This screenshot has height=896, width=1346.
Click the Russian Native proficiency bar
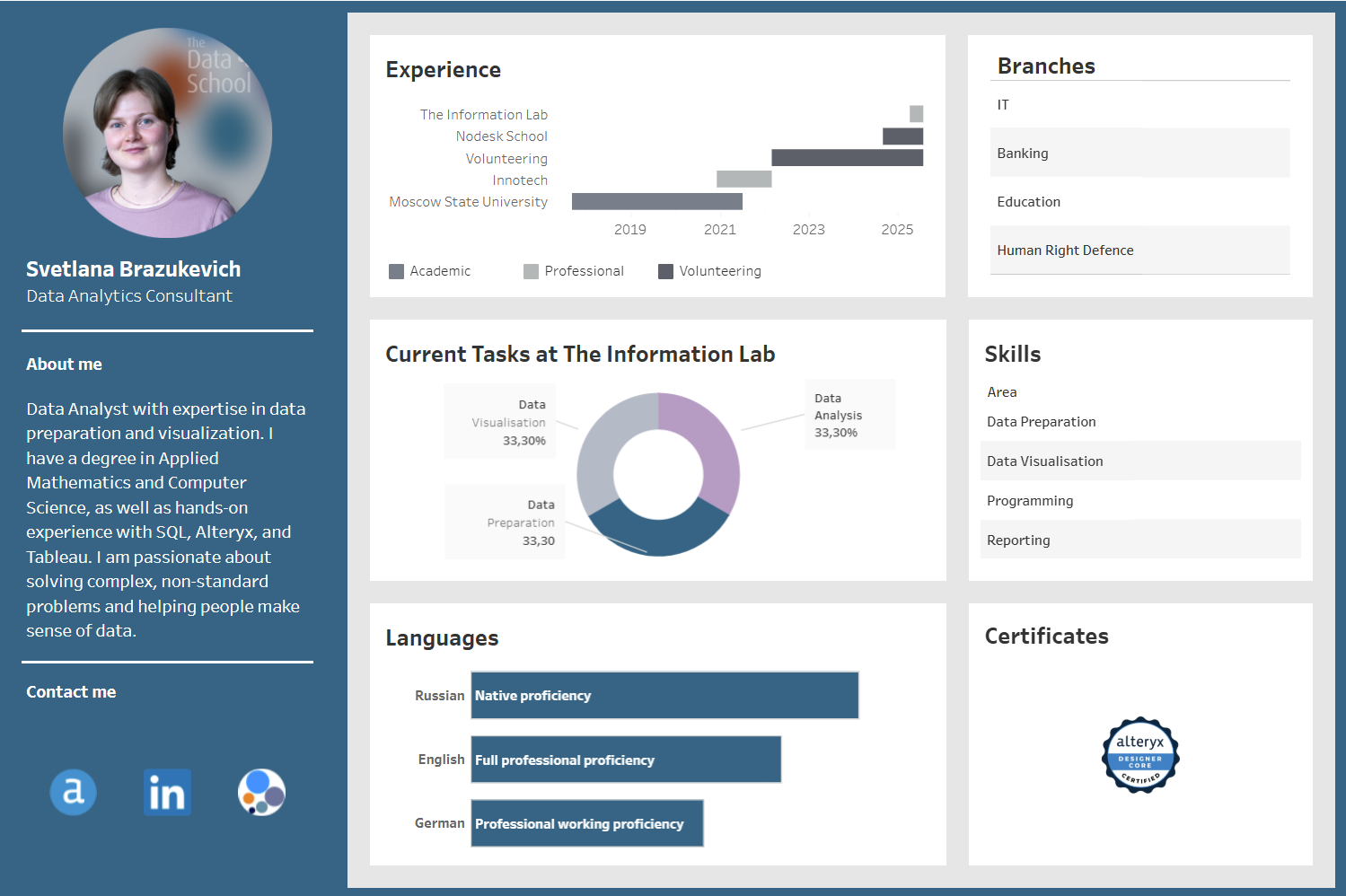[664, 696]
